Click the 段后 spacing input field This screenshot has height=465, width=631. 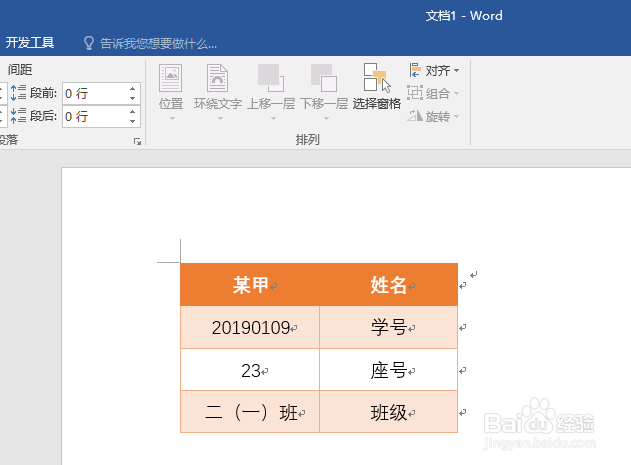pos(95,116)
